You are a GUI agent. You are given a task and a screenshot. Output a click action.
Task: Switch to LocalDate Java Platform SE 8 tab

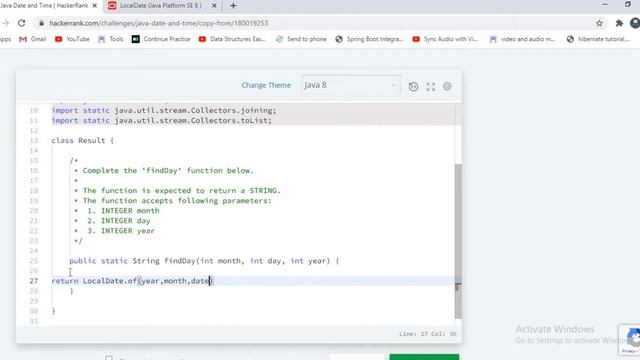click(x=160, y=6)
